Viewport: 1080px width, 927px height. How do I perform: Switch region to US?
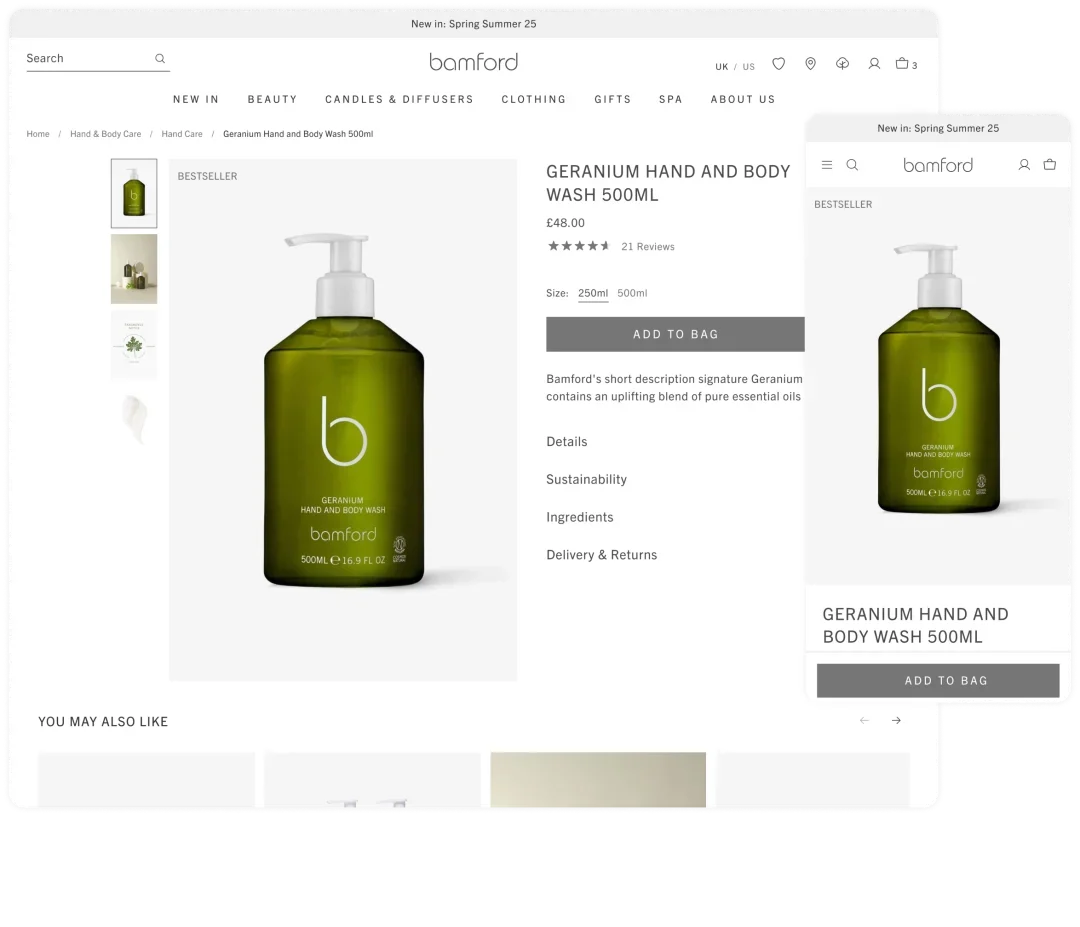point(749,67)
